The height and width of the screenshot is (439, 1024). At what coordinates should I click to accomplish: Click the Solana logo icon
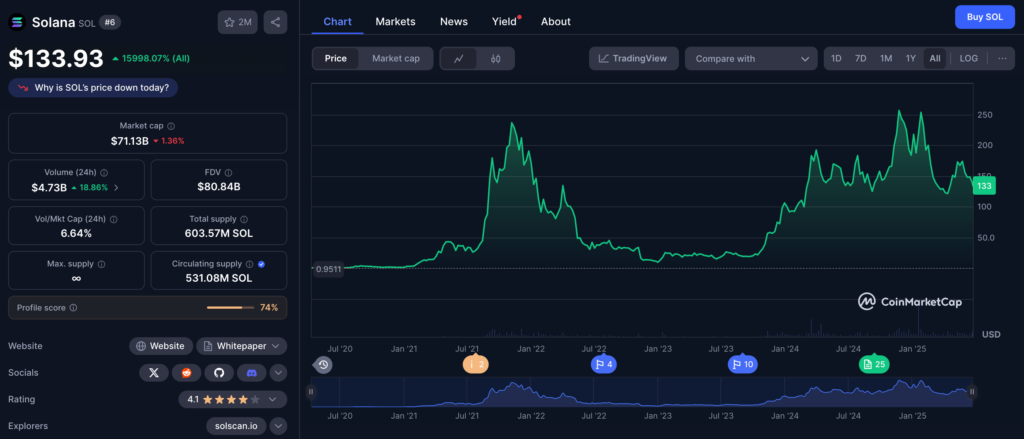tap(17, 22)
